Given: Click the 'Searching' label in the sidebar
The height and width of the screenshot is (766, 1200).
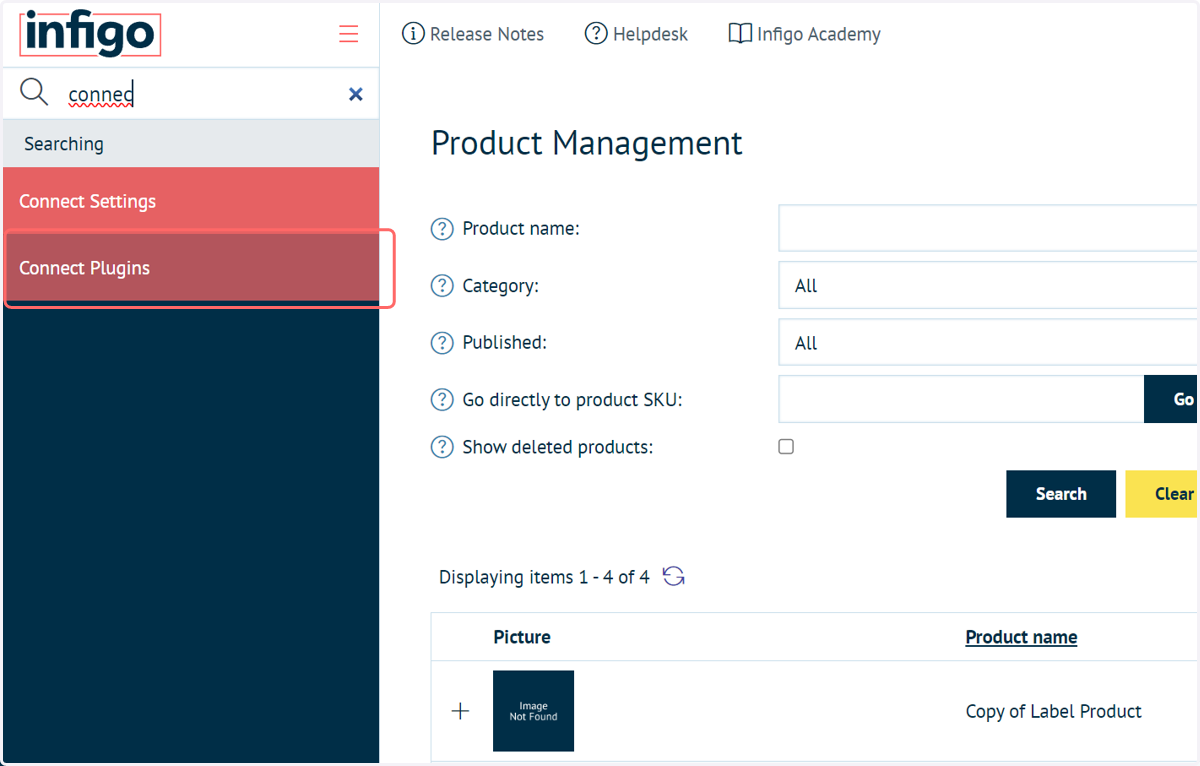Looking at the screenshot, I should pyautogui.click(x=64, y=144).
